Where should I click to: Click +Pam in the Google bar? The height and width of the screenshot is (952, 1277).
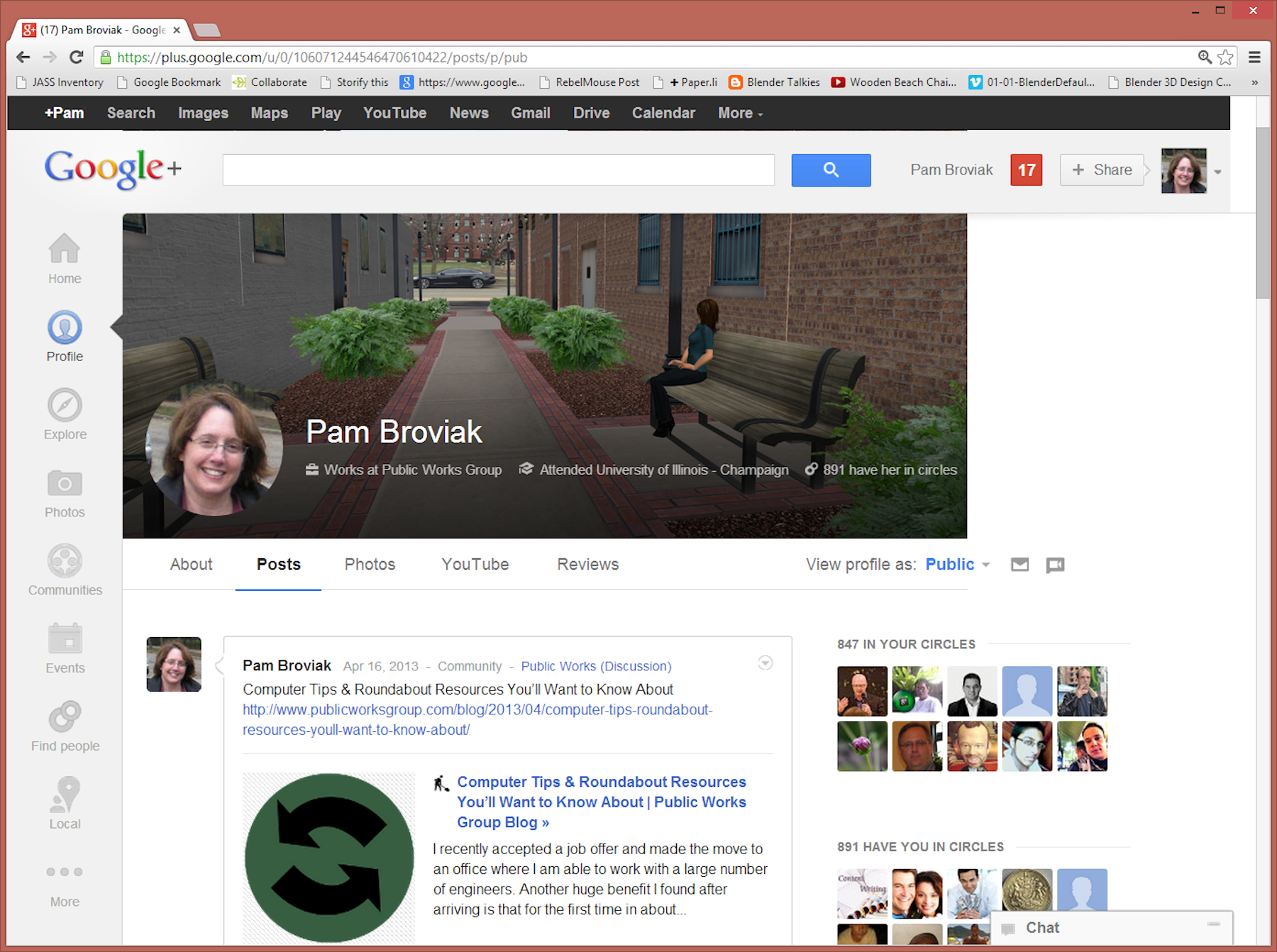[x=65, y=114]
